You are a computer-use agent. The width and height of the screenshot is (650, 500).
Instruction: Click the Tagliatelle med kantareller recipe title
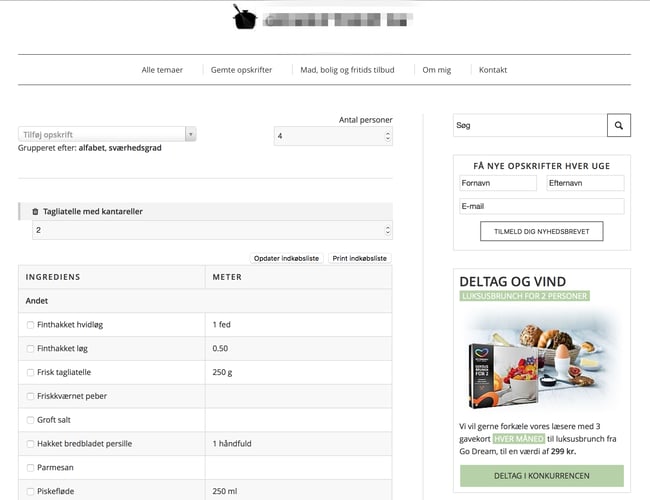click(93, 211)
